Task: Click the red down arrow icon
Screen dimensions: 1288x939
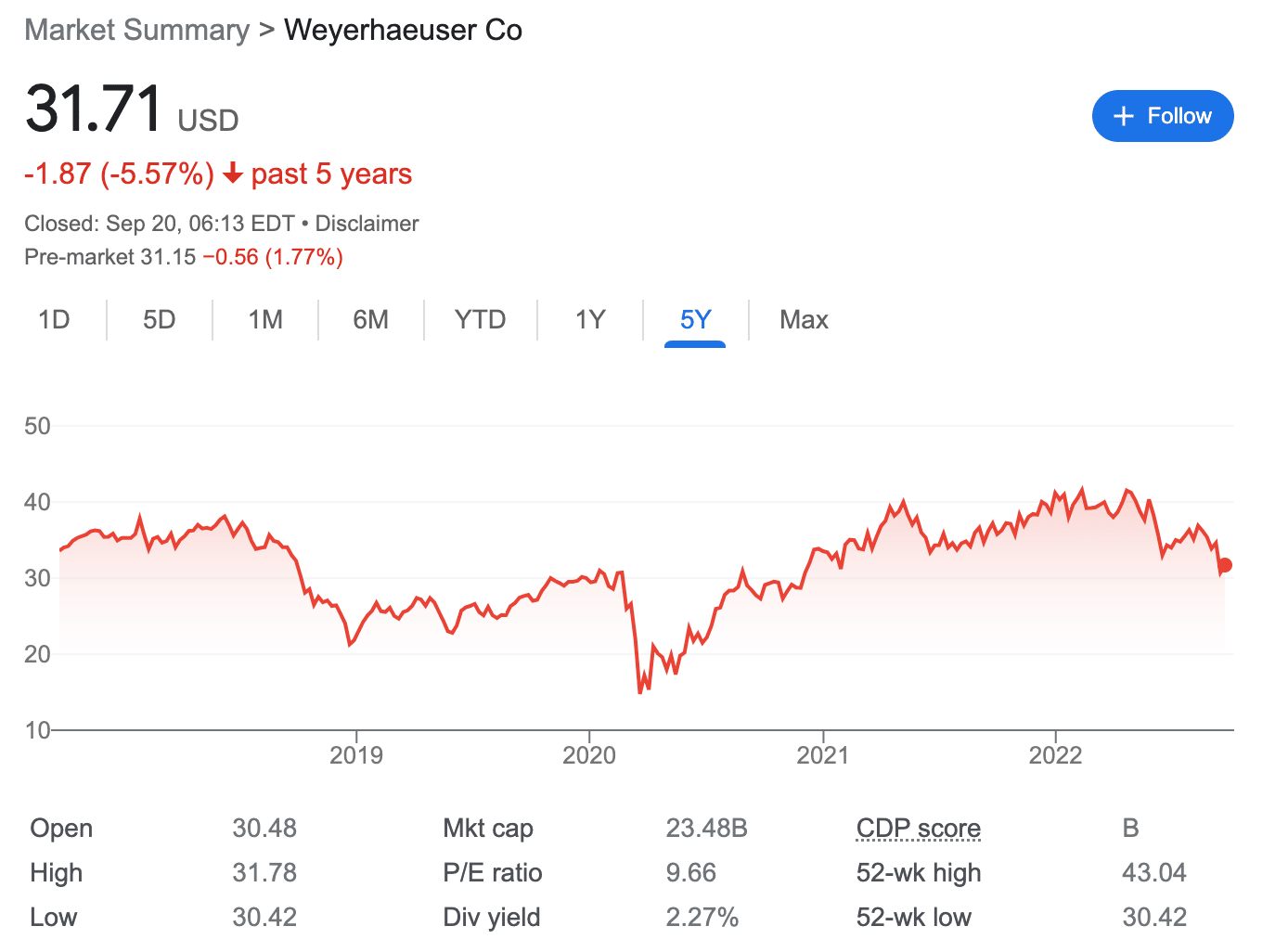Action: point(233,174)
